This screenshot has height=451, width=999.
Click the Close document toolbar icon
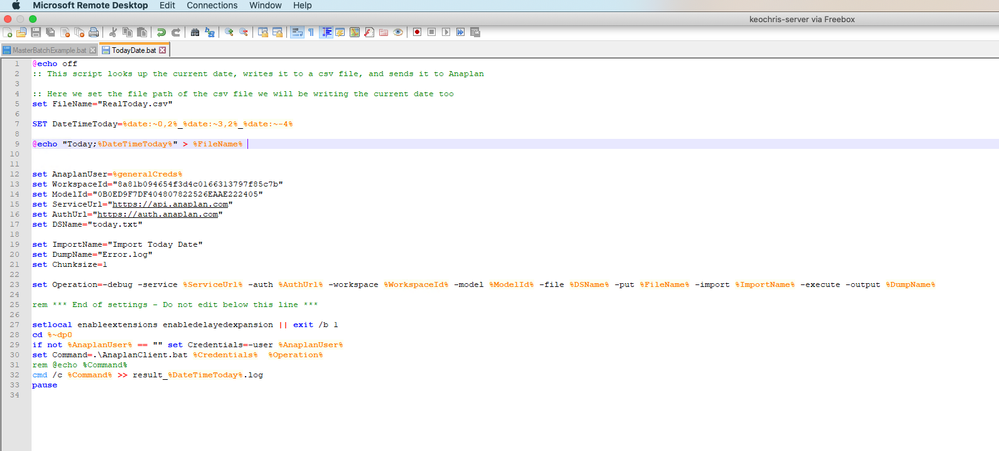pyautogui.click(x=64, y=32)
